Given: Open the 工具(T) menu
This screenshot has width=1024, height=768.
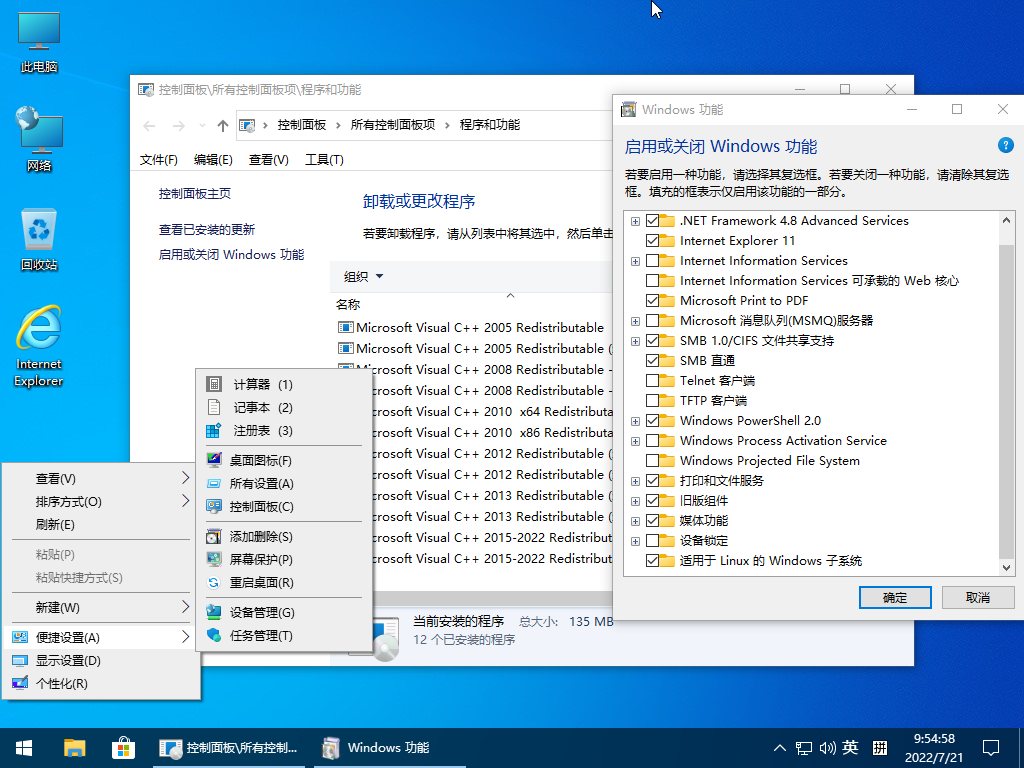Looking at the screenshot, I should point(325,160).
